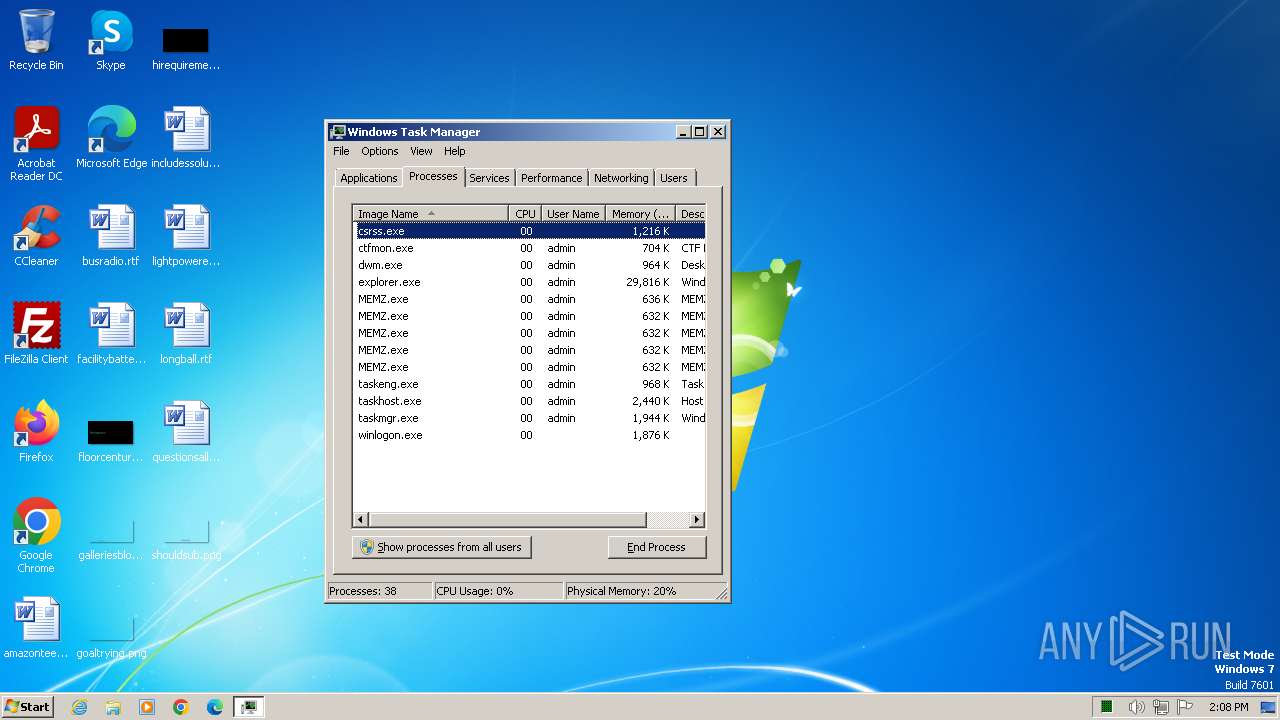This screenshot has width=1280, height=720.
Task: Click horizontal scrollbar left arrow
Action: tap(361, 520)
